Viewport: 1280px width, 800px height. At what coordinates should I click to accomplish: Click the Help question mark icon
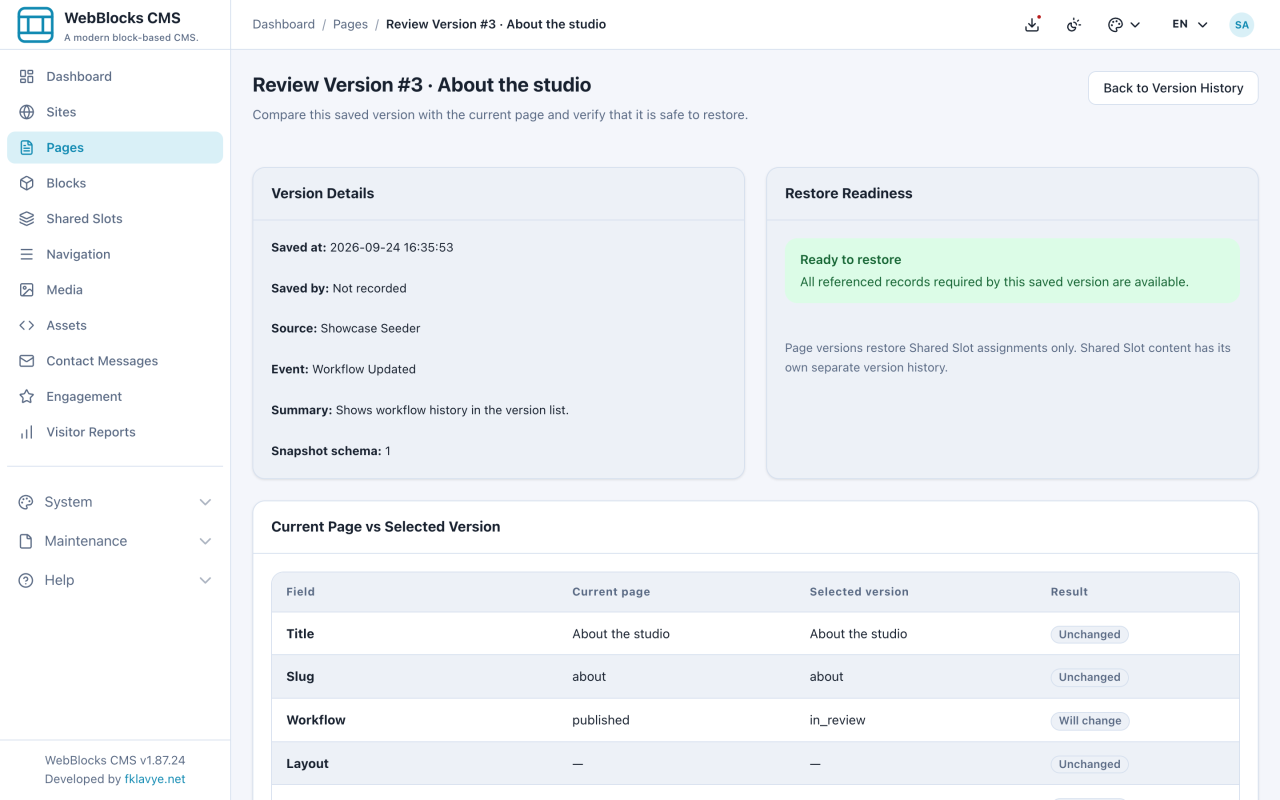(x=26, y=580)
